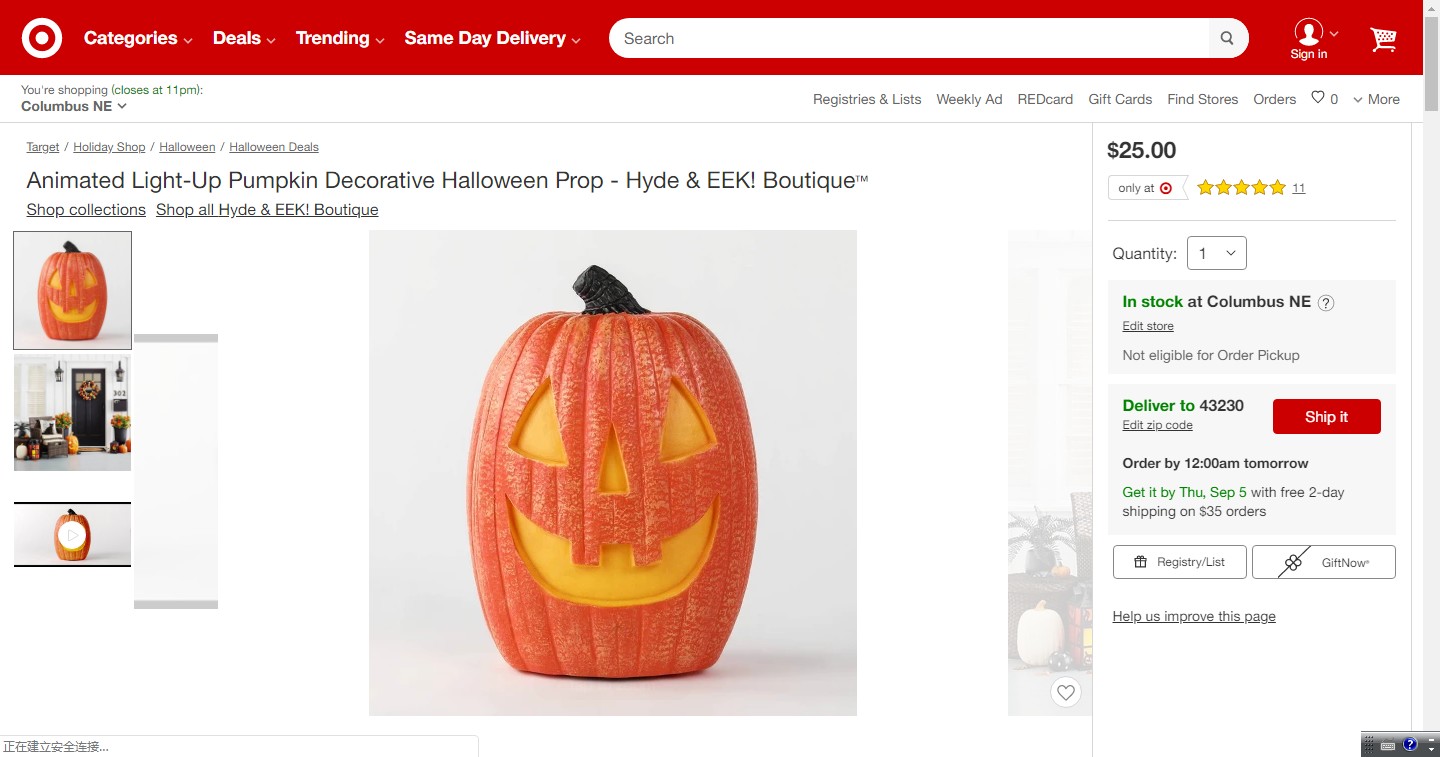Screen dimensions: 1440x757
Task: Expand the Columbus NE store selector
Action: [74, 106]
